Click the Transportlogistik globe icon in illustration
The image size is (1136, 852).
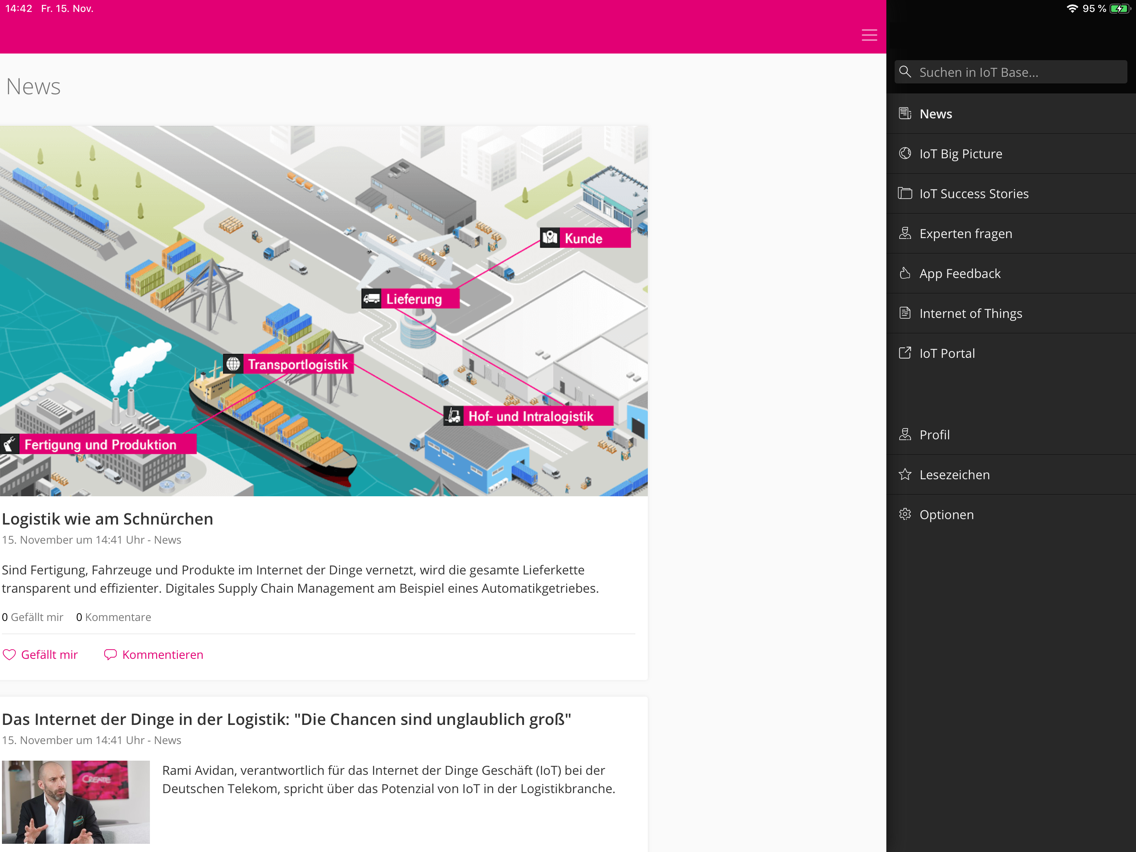click(x=233, y=364)
